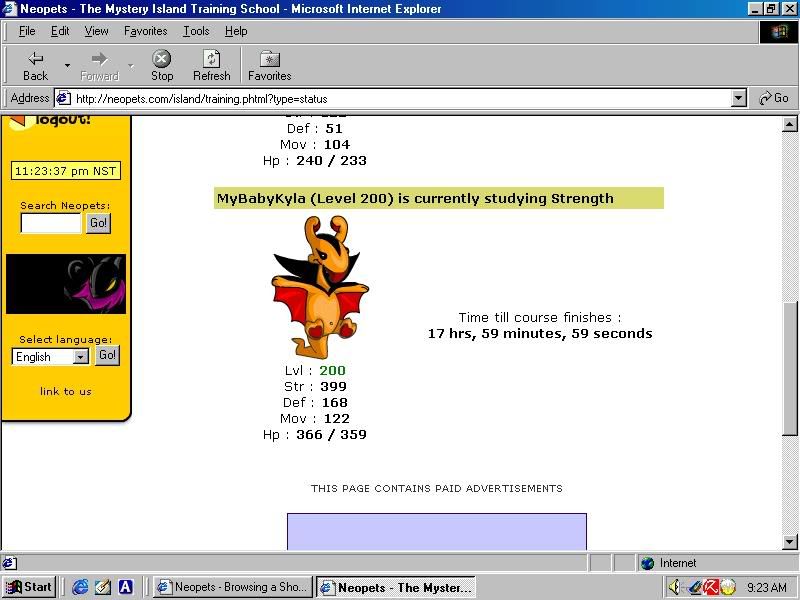
Task: Click 'THIS PAGE CONTAINS PAID ADVERTISEMENTS' notice
Action: [437, 488]
